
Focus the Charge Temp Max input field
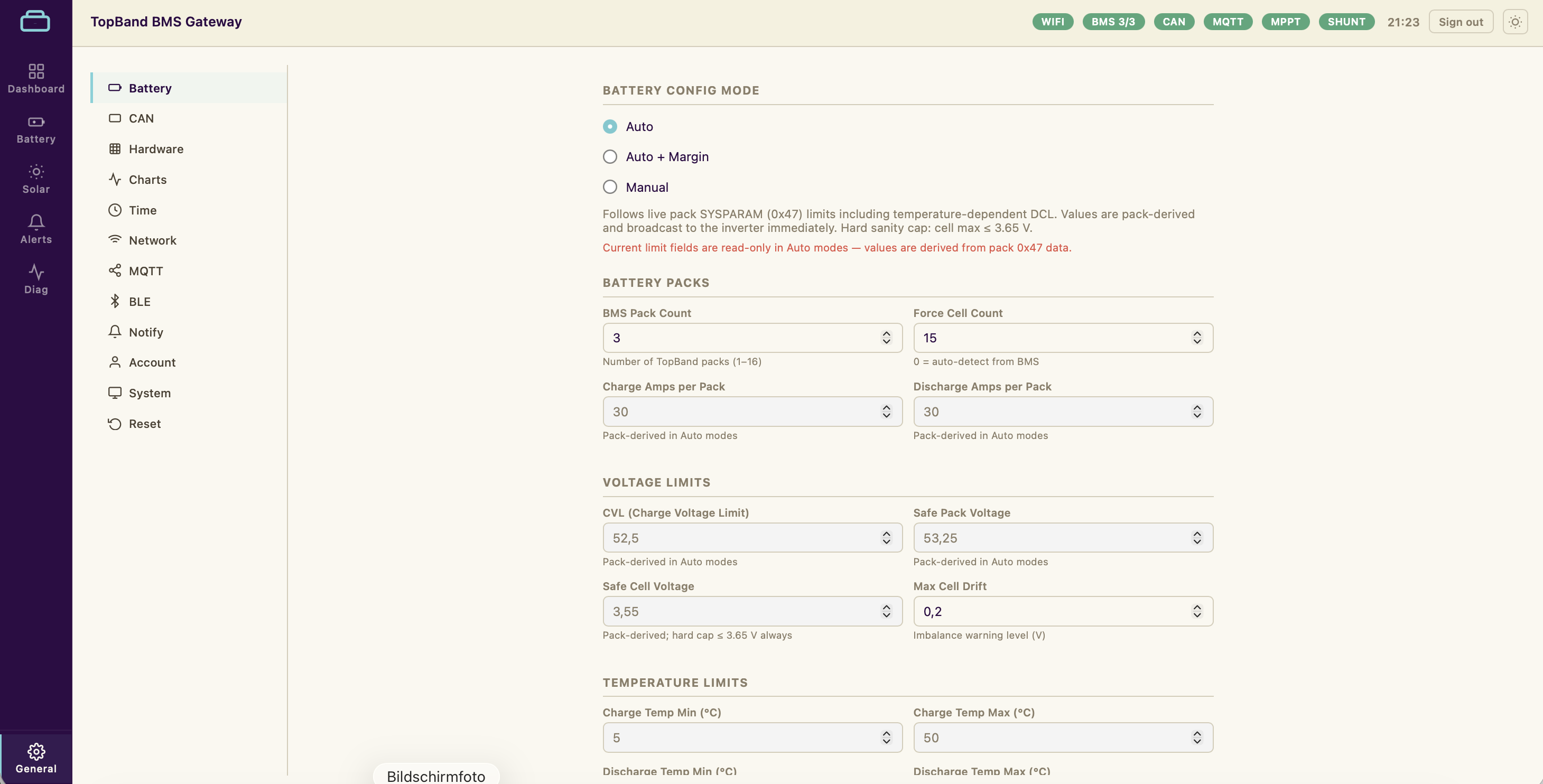(x=1063, y=738)
